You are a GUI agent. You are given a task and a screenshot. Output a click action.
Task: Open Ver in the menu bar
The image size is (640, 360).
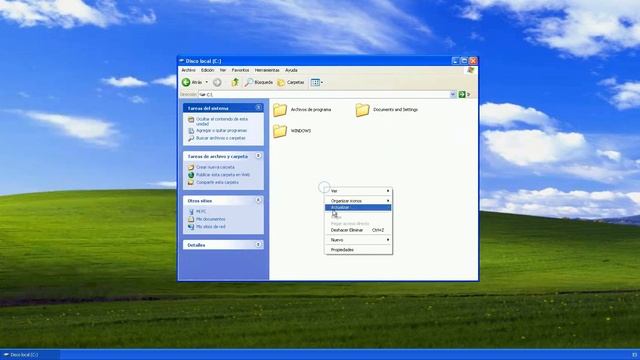[x=223, y=70]
